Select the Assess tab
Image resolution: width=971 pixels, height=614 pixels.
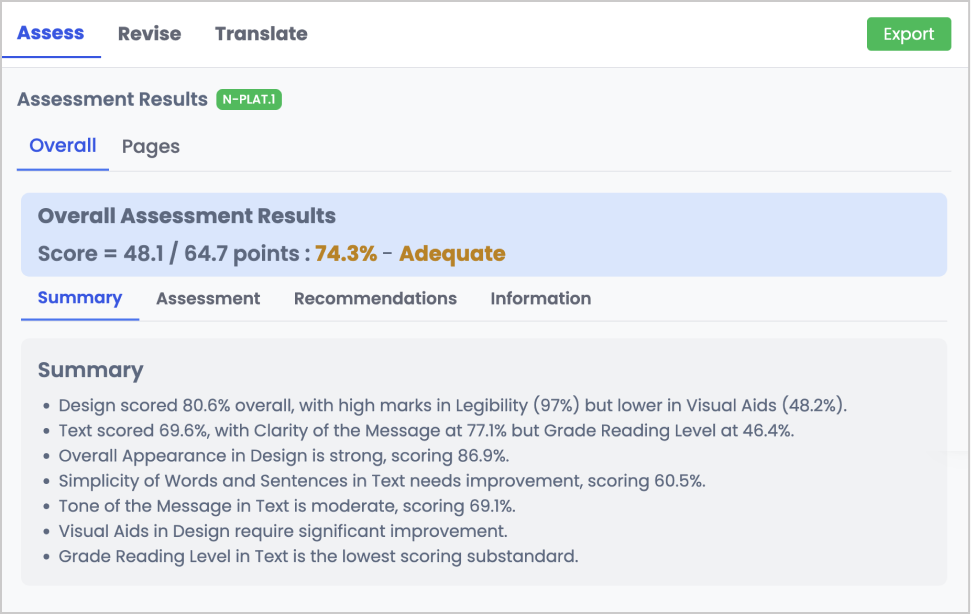pos(51,33)
